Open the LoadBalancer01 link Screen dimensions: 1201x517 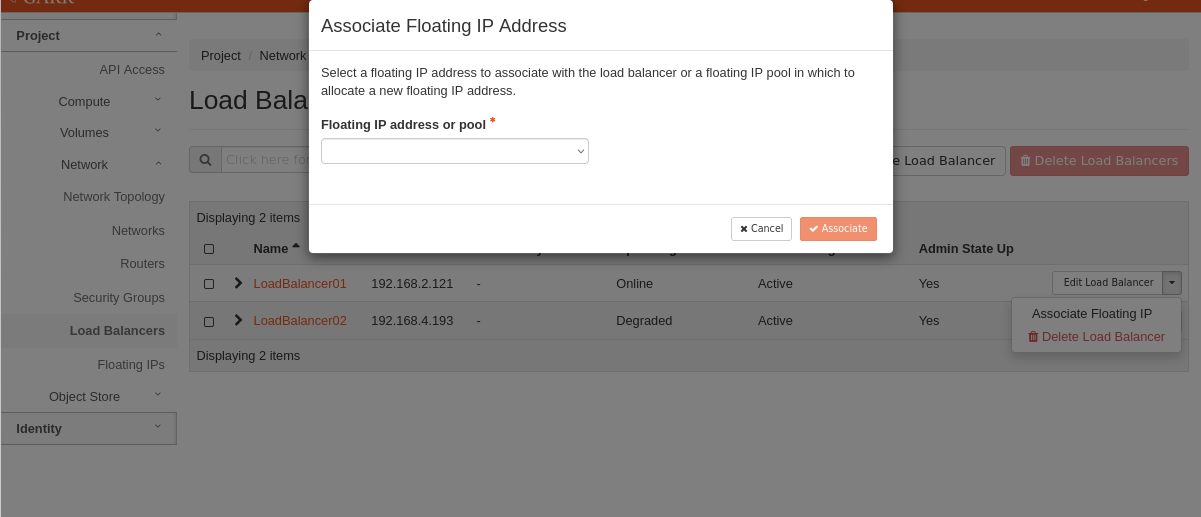click(x=300, y=284)
